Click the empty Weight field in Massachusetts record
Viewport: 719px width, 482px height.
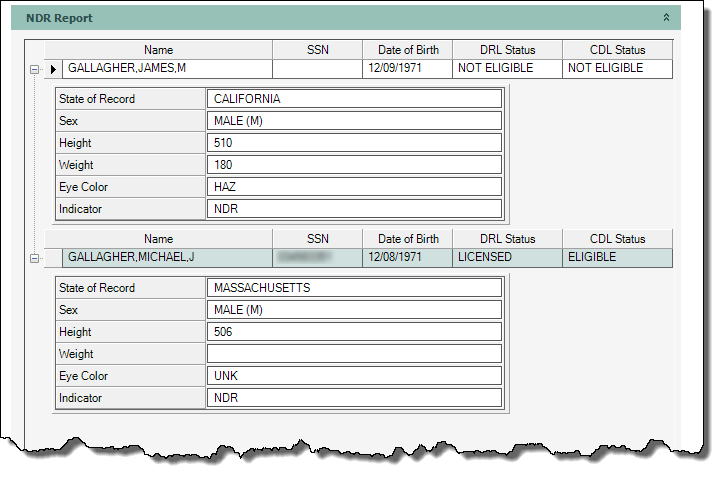pos(354,354)
